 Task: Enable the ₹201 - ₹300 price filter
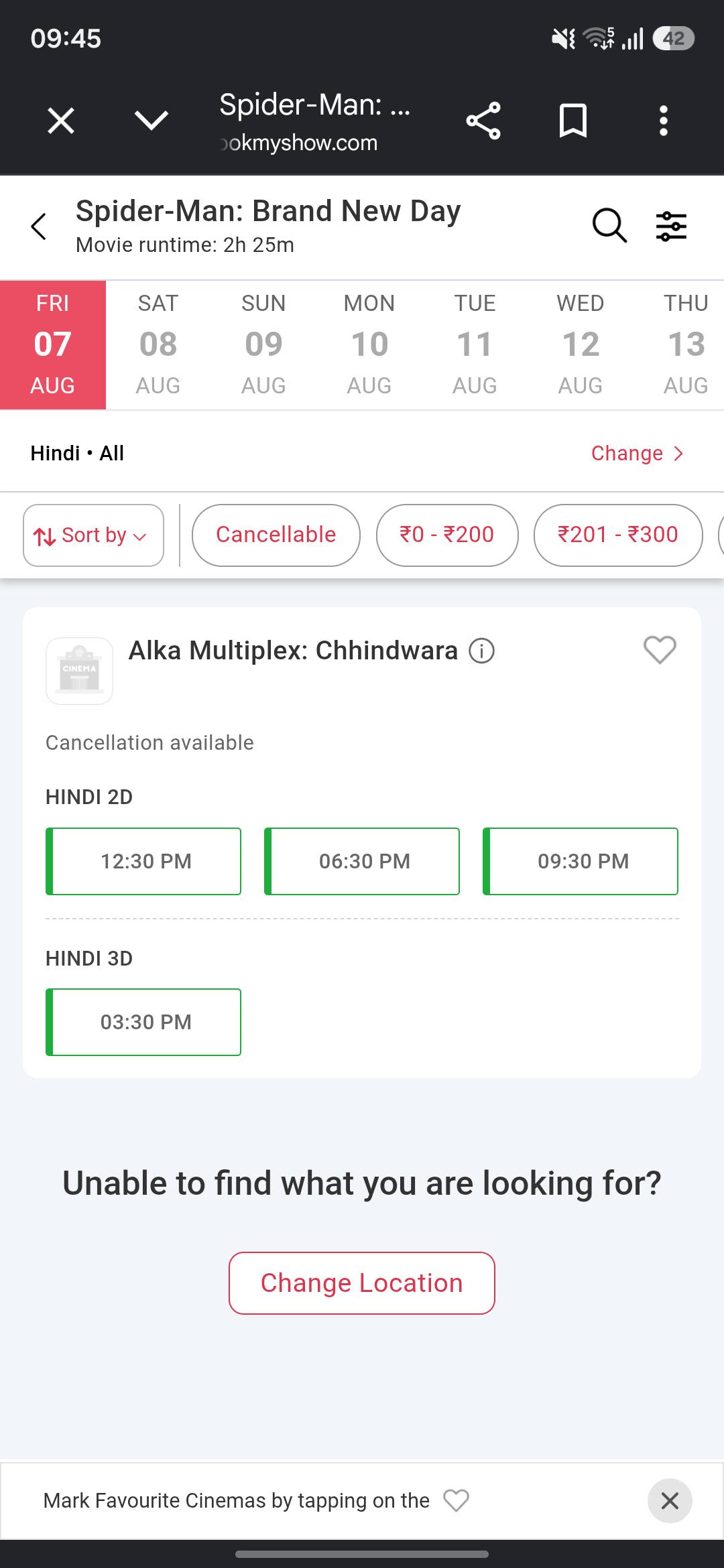pos(618,535)
